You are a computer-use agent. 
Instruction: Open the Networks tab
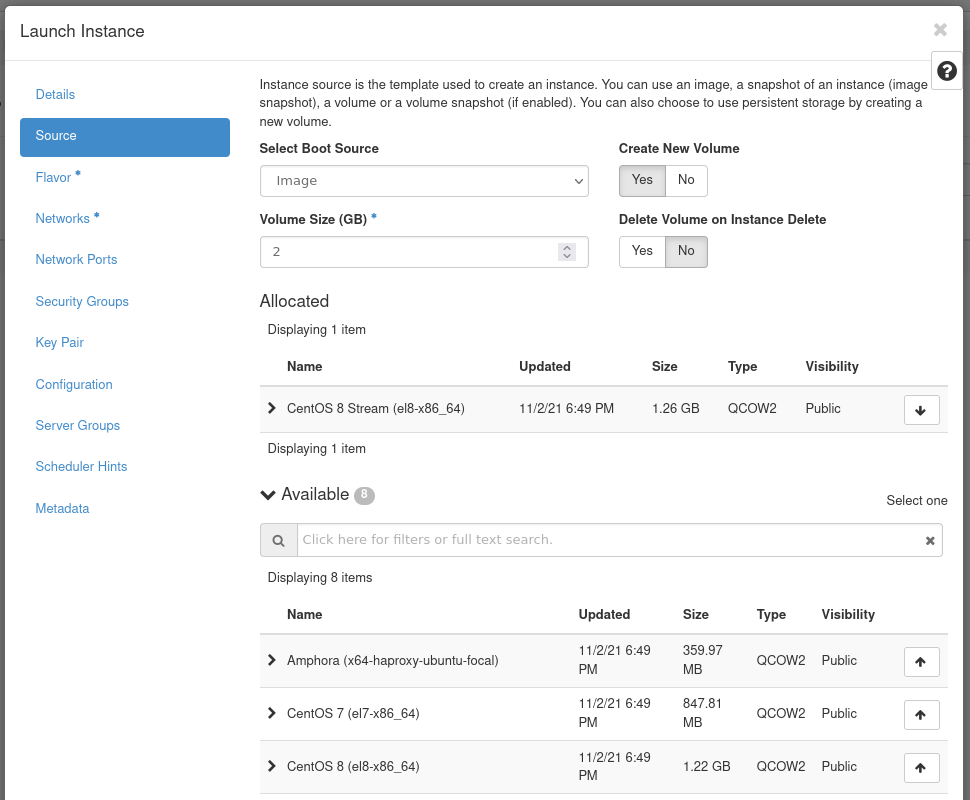coord(63,218)
